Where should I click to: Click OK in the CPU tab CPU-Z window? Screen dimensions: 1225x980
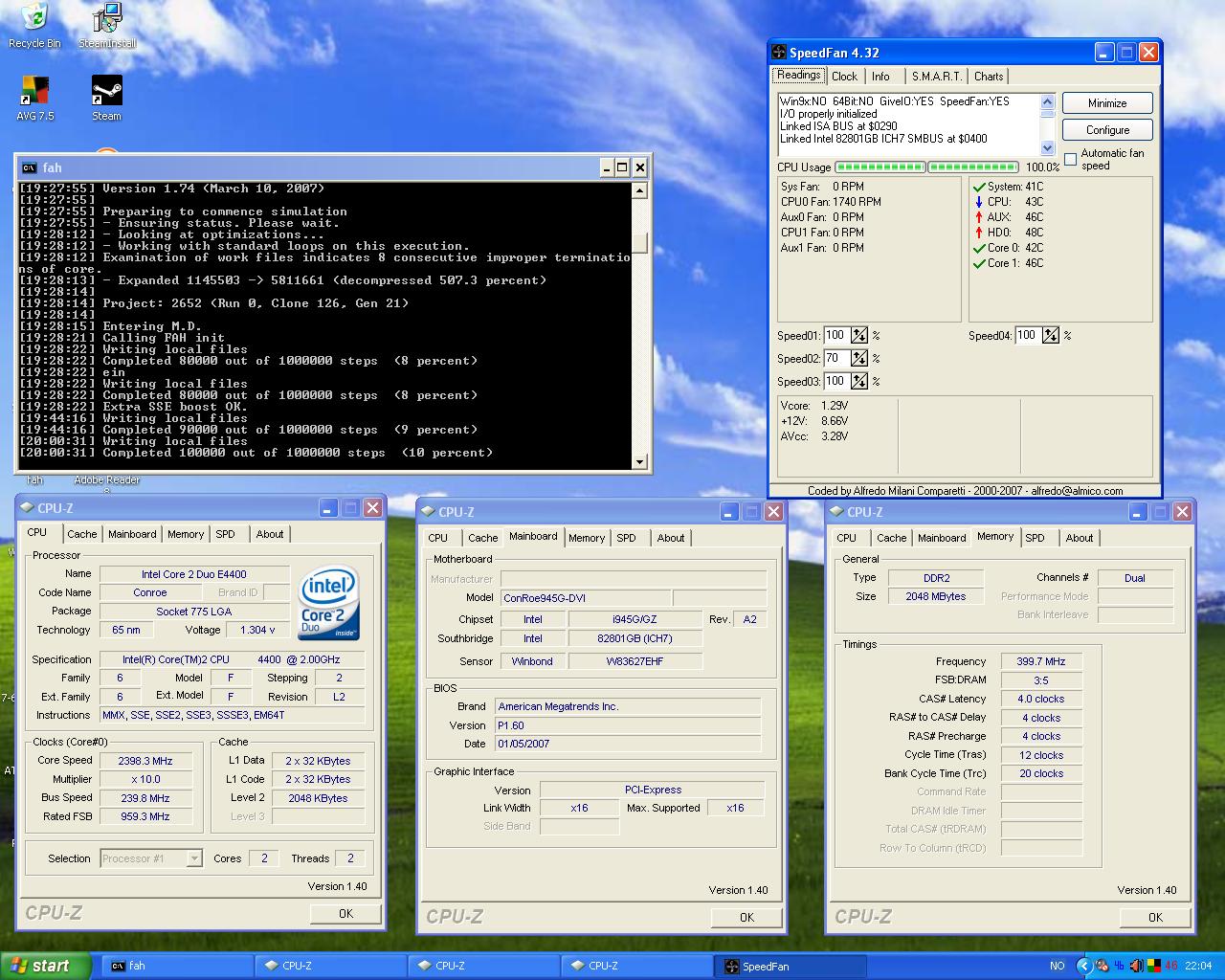345,913
